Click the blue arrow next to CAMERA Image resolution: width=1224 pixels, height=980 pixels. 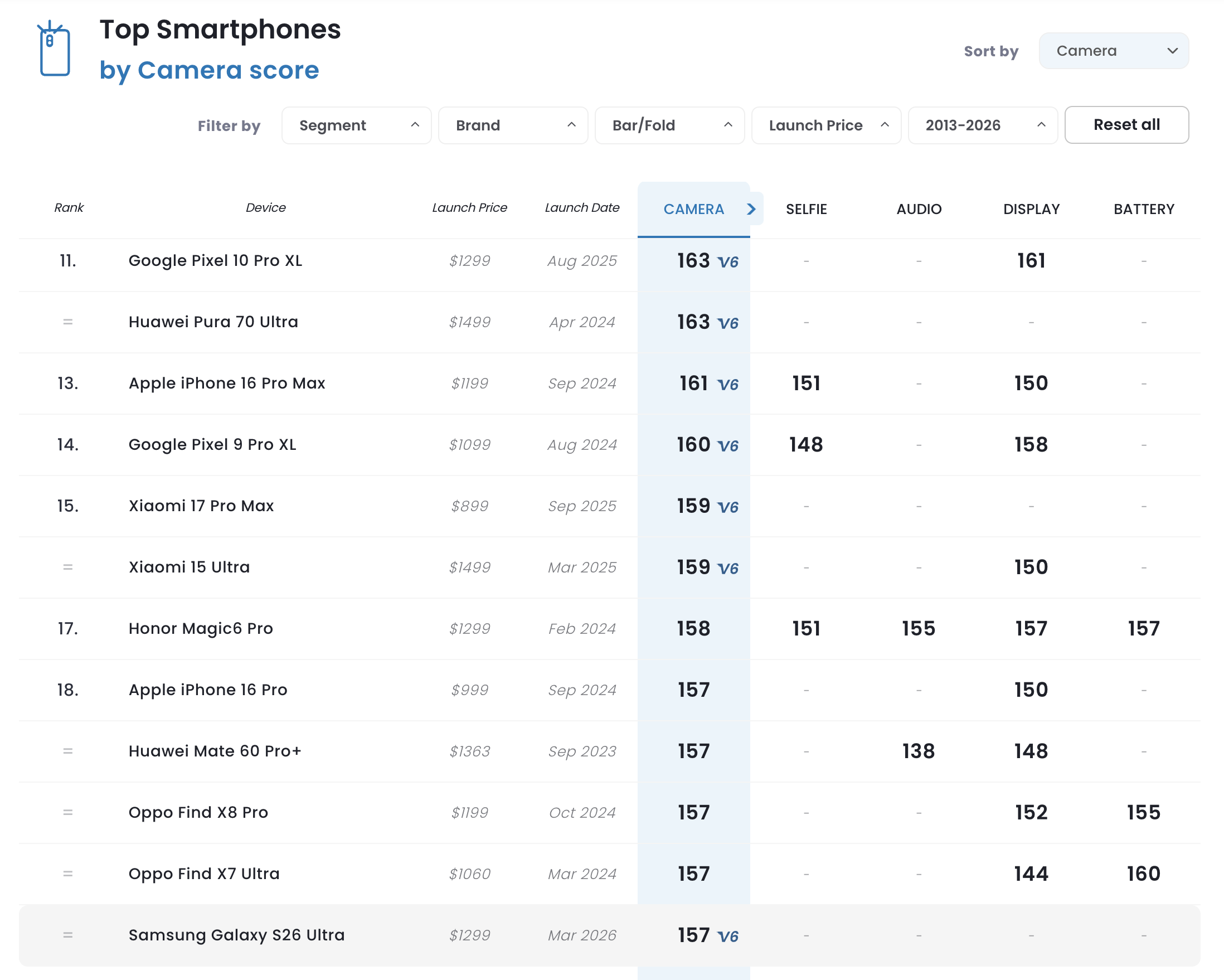[x=751, y=209]
